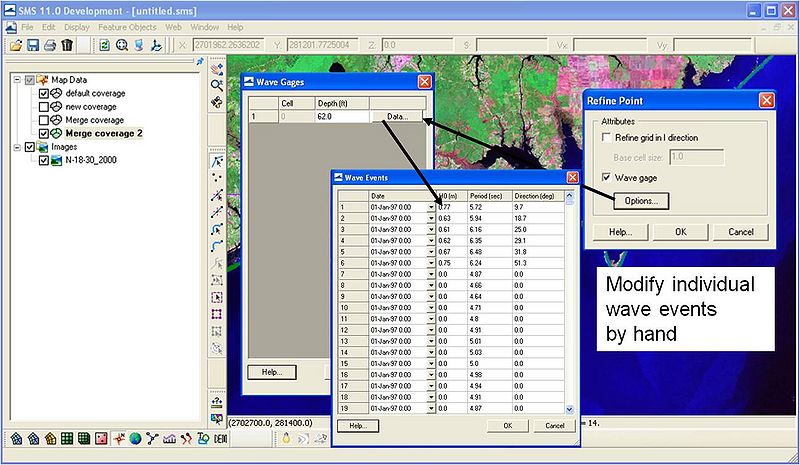
Task: Click the Frame zoom magnifier toolbar icon
Action: tap(121, 45)
